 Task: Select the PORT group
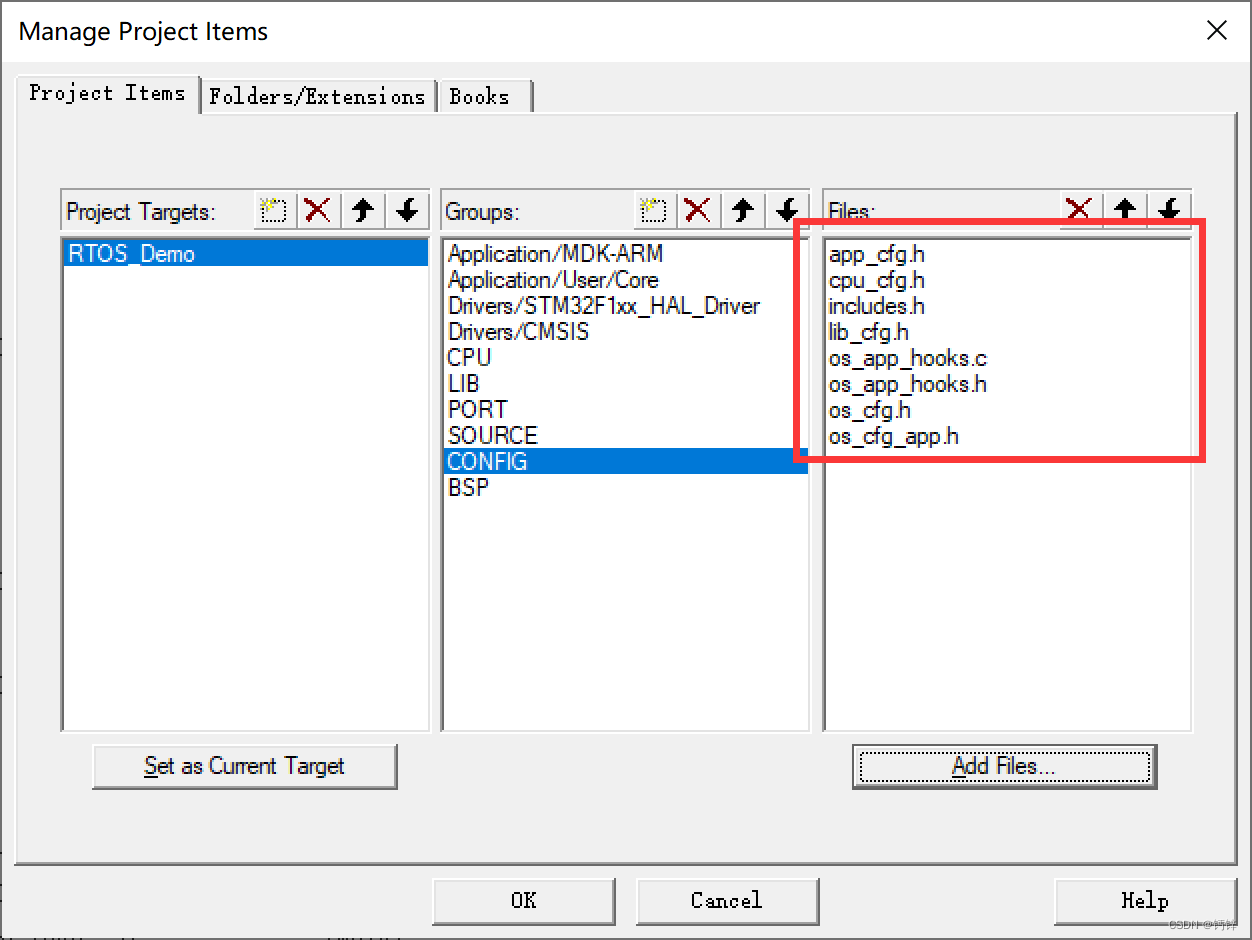(625, 410)
